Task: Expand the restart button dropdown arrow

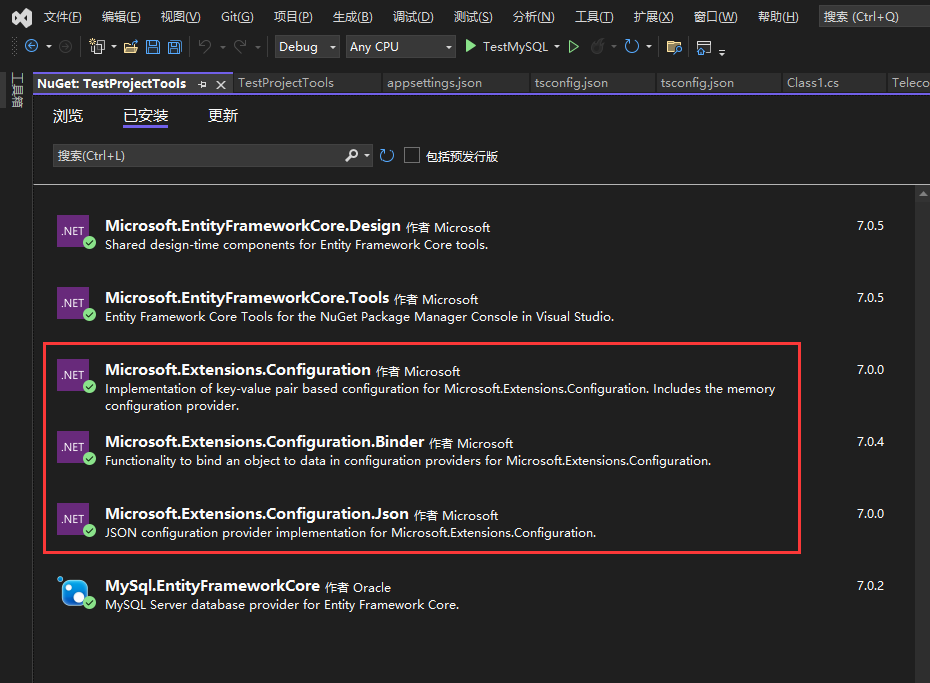Action: [x=649, y=46]
